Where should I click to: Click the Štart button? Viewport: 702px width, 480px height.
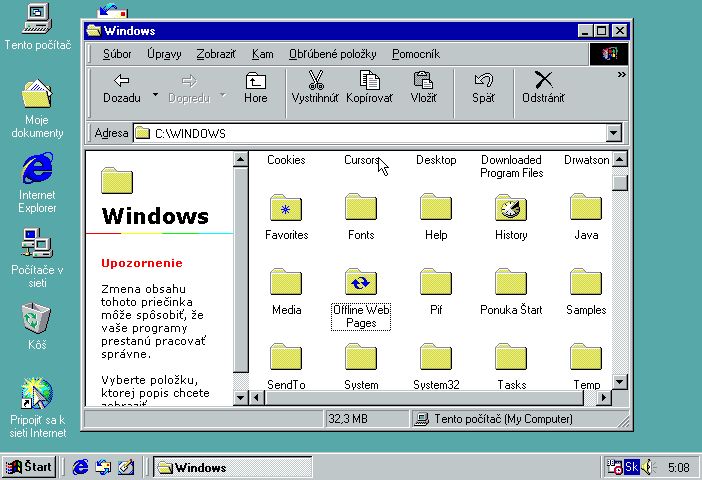(x=29, y=467)
